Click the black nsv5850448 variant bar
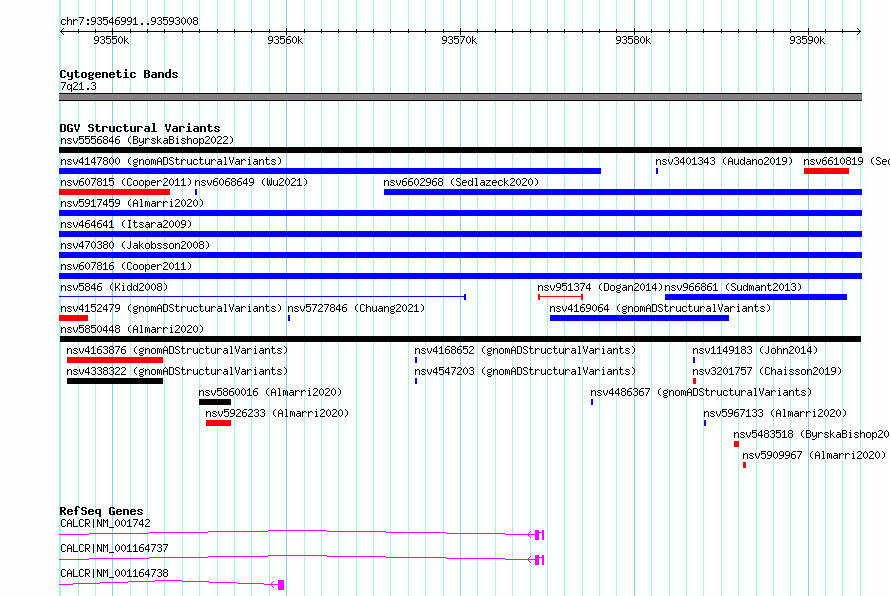The width and height of the screenshot is (890, 596). click(460, 339)
